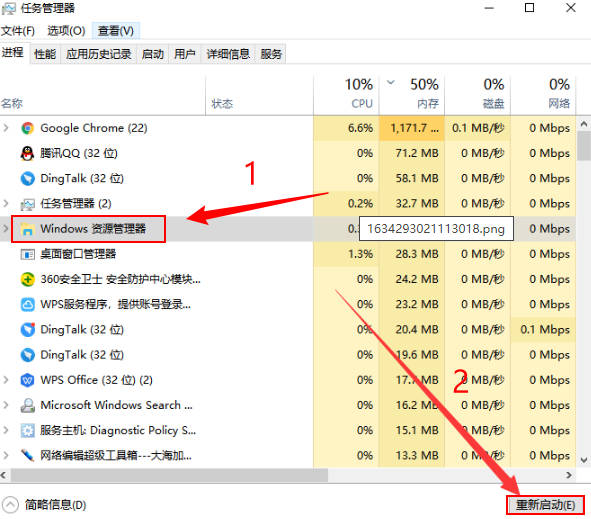
Task: Expand the Microsoft Windows Search row
Action: point(6,405)
